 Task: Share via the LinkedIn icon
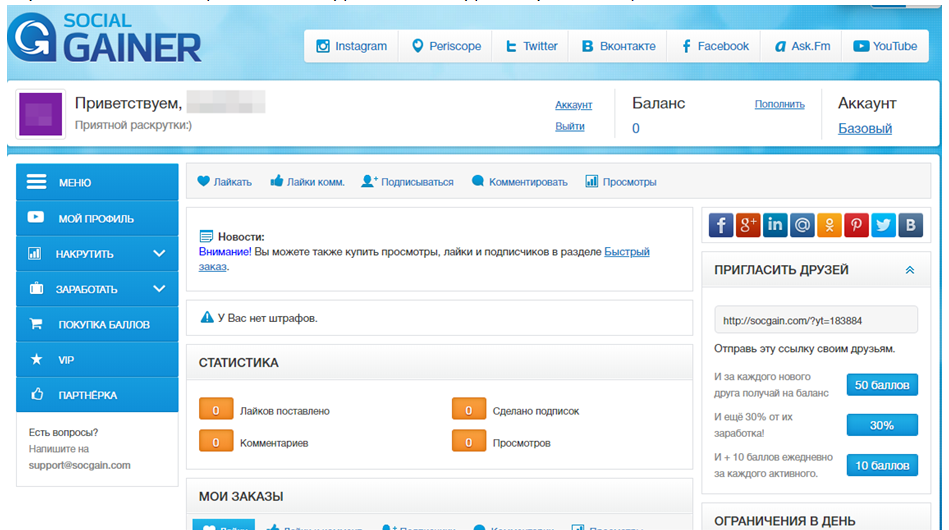click(x=775, y=225)
